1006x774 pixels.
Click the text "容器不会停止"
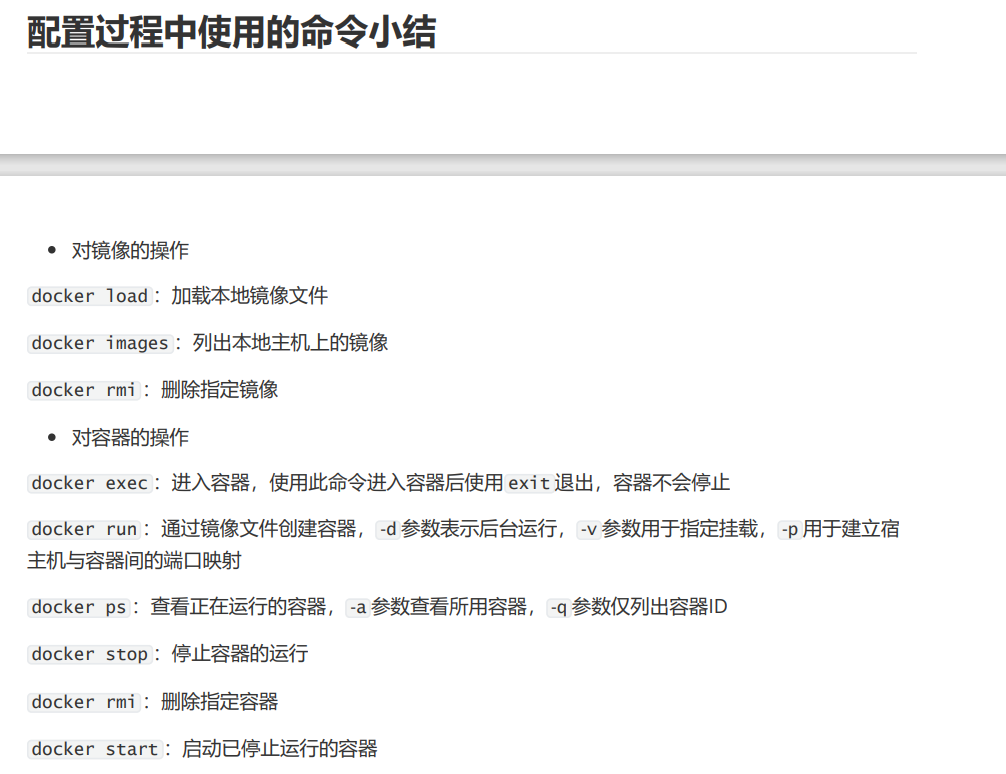pyautogui.click(x=672, y=483)
